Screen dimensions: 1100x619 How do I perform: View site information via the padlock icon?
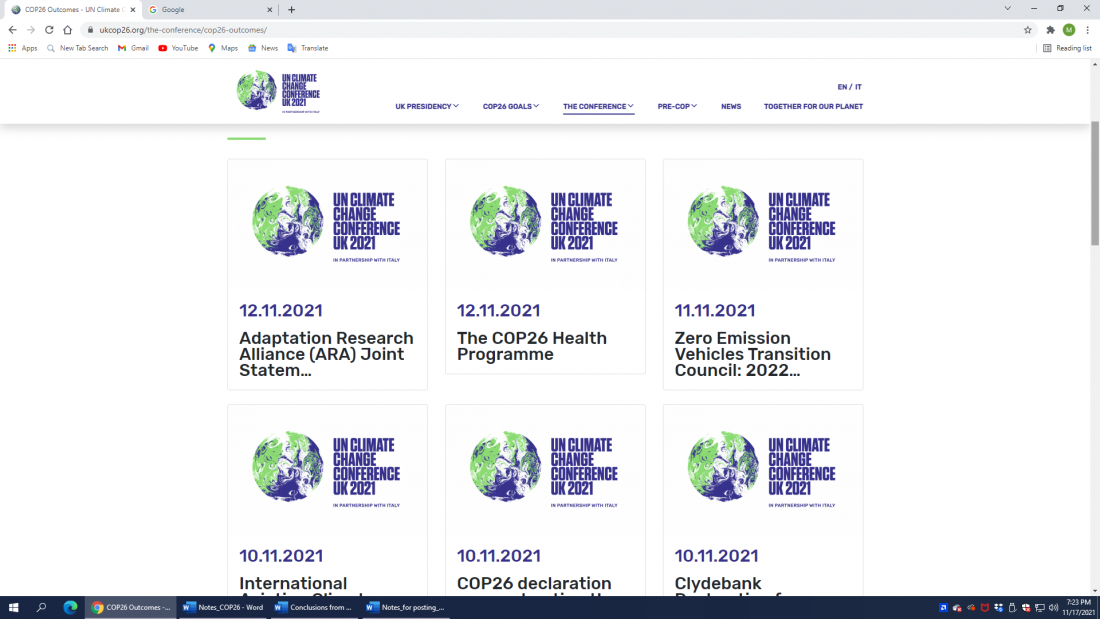coord(90,29)
